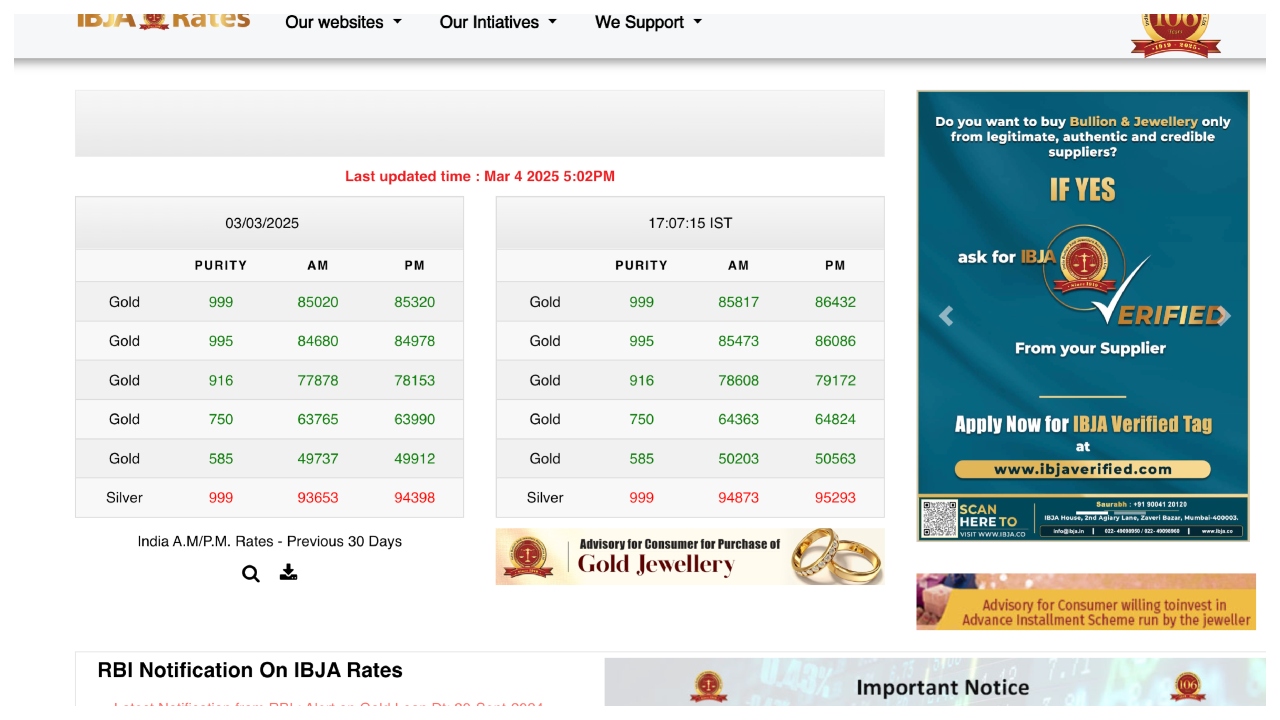Click the 03/03/2025 date table header
Viewport: 1280px width, 720px height.
click(x=262, y=223)
